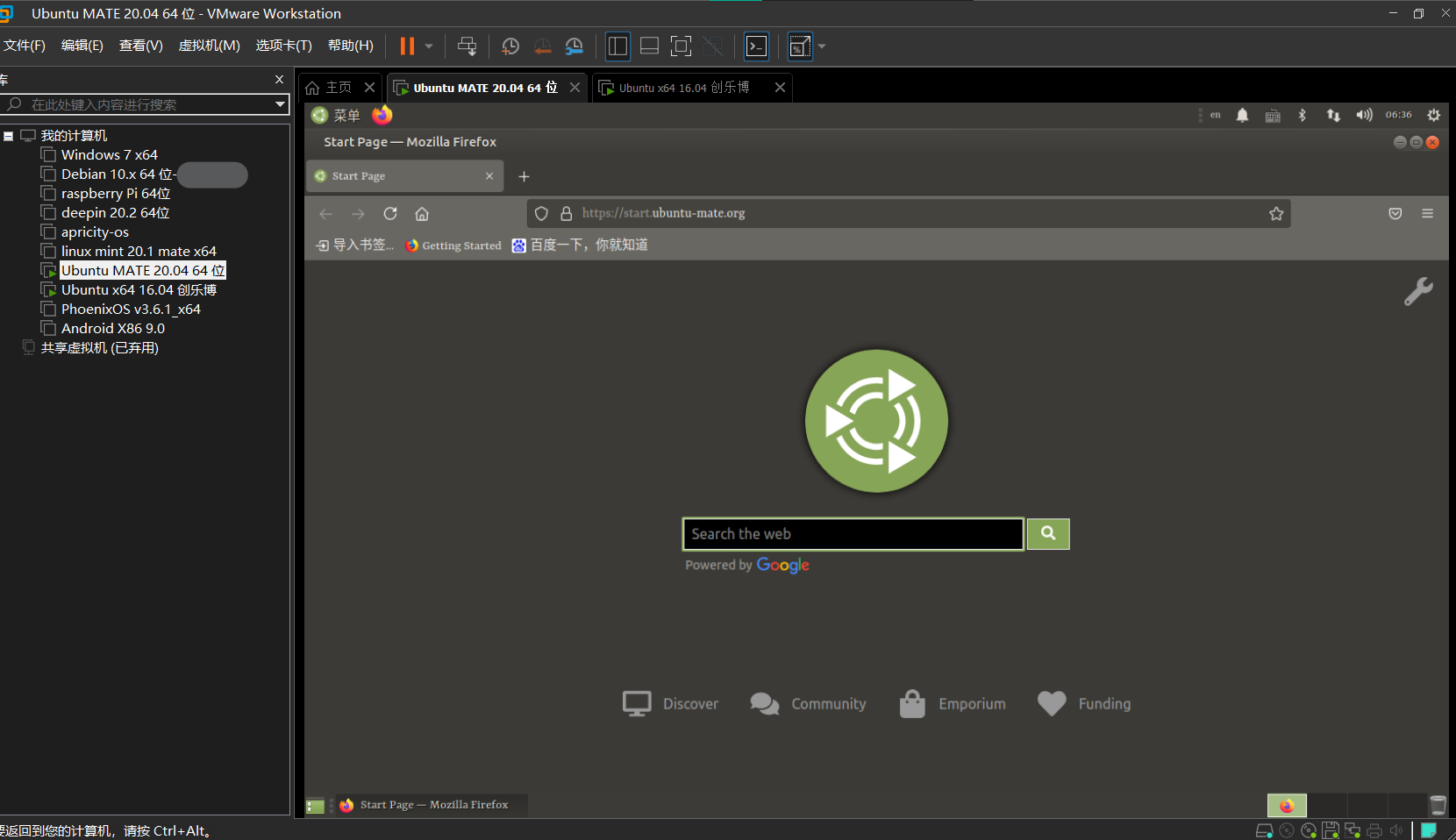Click the take snapshot clock icon
1456x840 pixels.
[x=510, y=46]
